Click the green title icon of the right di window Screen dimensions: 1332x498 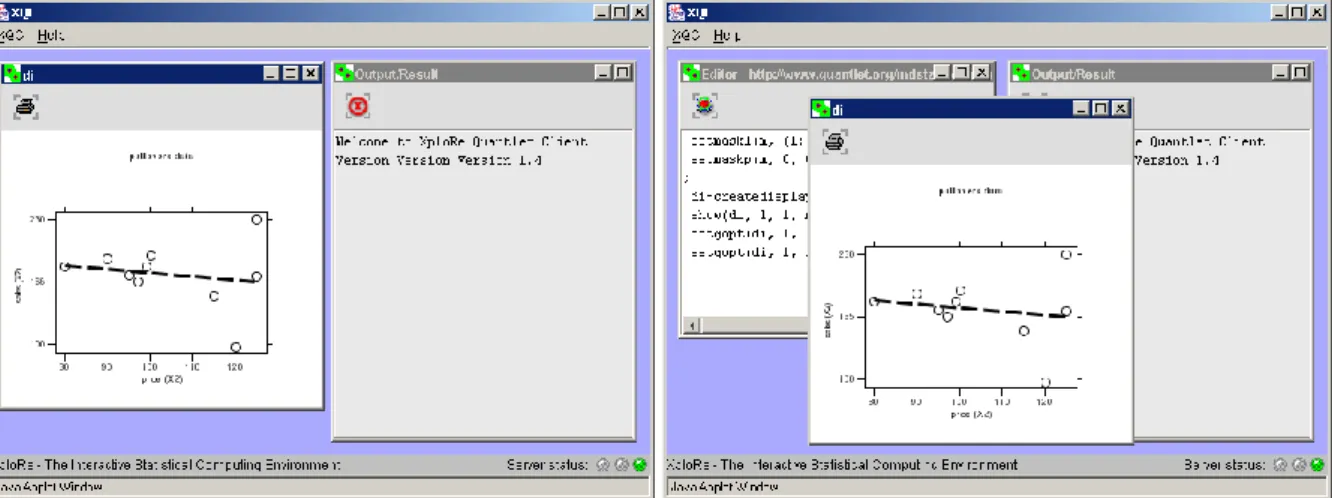point(821,109)
